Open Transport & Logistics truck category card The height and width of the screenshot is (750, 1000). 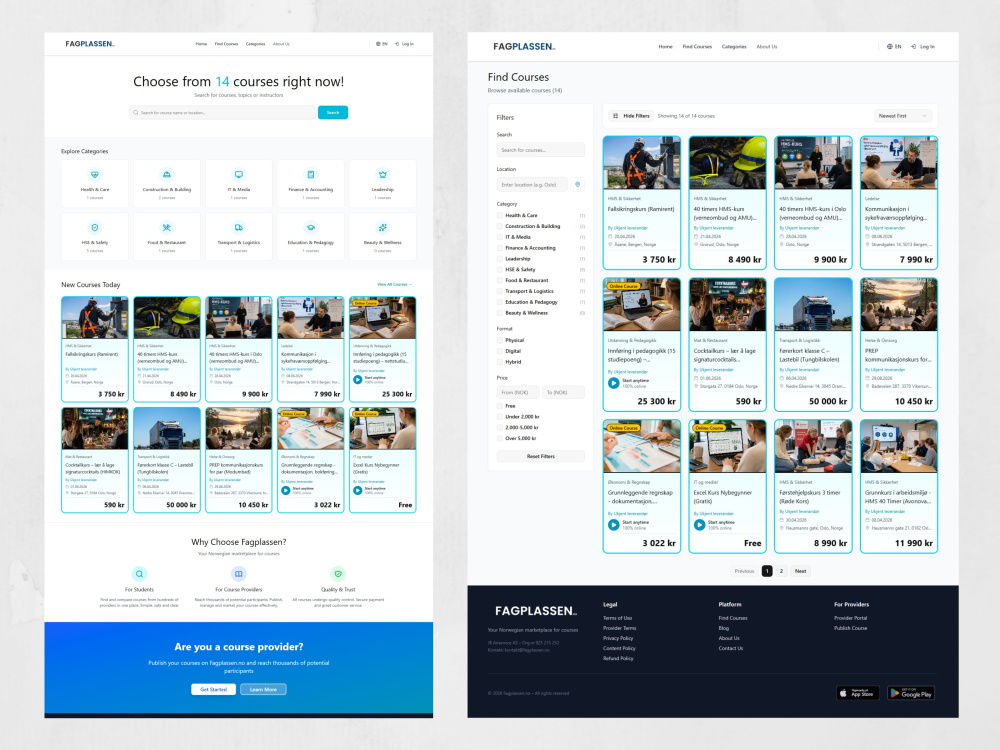[239, 237]
